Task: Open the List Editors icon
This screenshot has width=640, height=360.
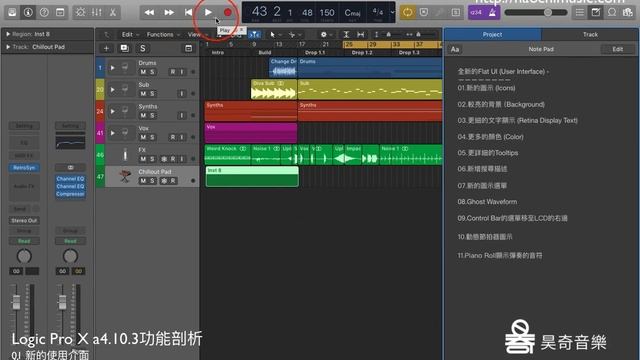Action: [x=580, y=12]
